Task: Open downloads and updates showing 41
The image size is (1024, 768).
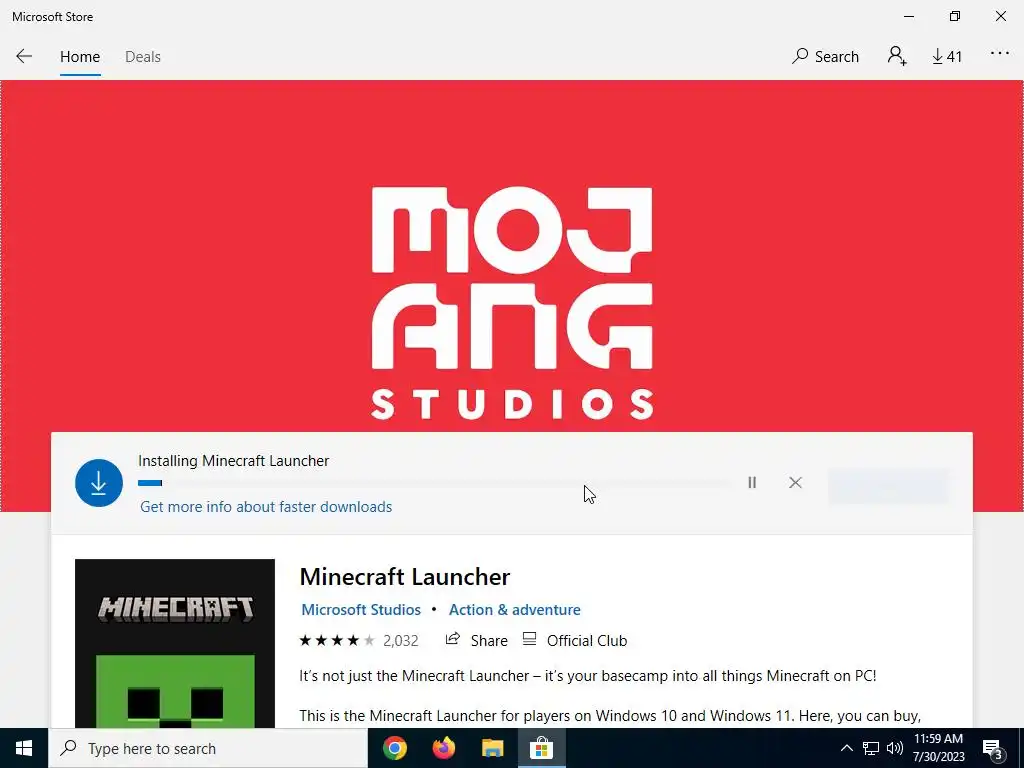Action: pos(947,57)
